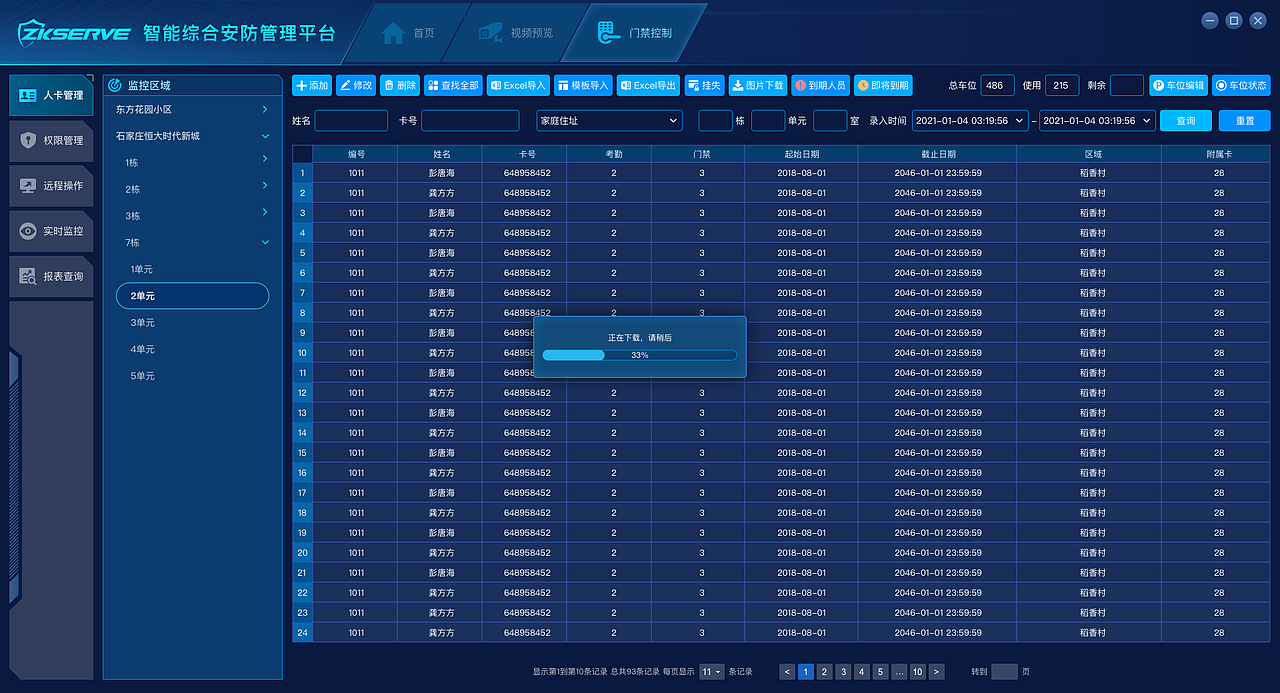1280x693 pixels.
Task: Open the 家庭住址 dropdown
Action: [610, 120]
